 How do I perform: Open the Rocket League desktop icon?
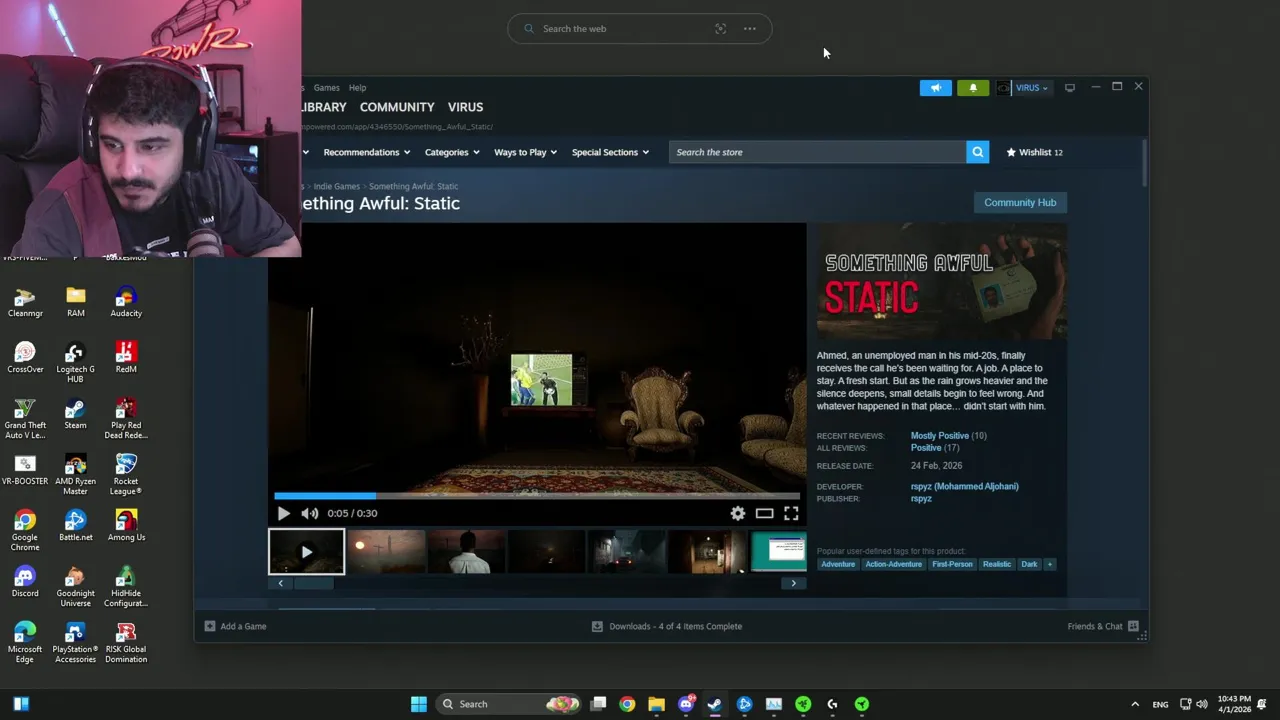coord(126,475)
